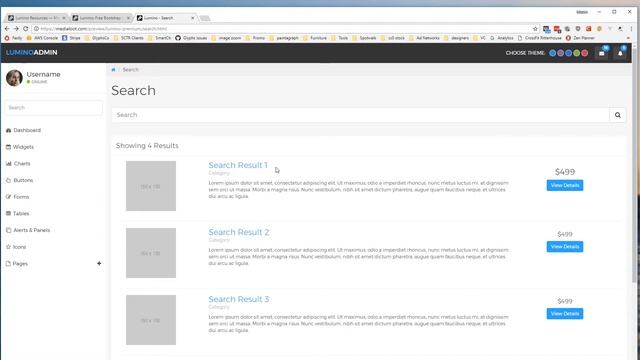Click the Search breadcrumb text

131,70
